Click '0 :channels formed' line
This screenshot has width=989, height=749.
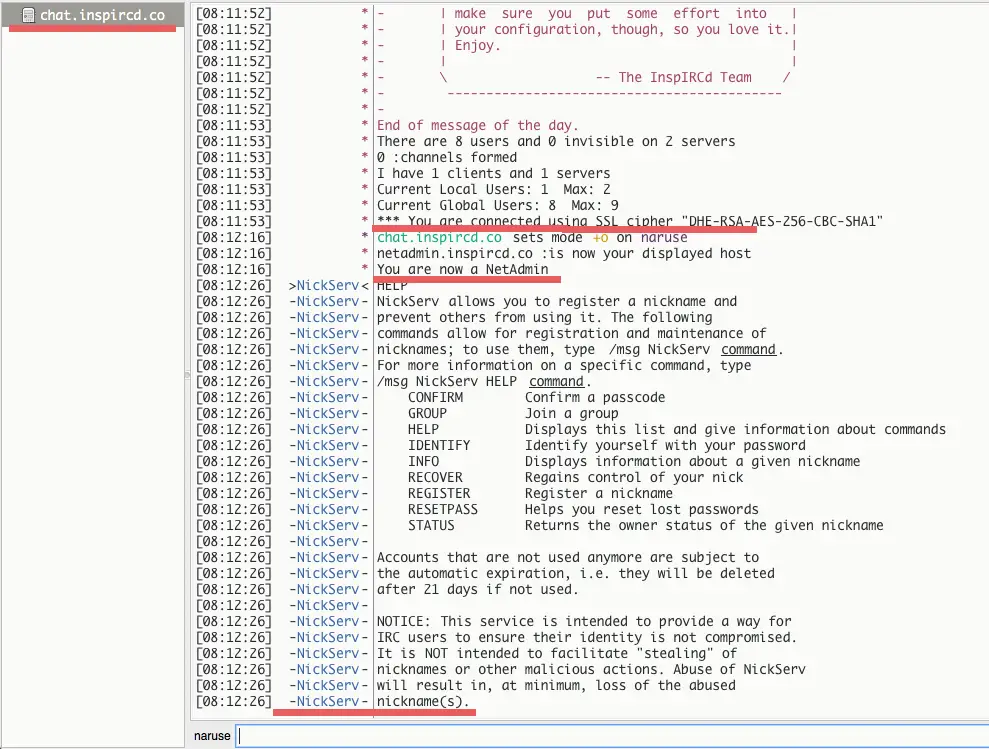pyautogui.click(x=447, y=158)
